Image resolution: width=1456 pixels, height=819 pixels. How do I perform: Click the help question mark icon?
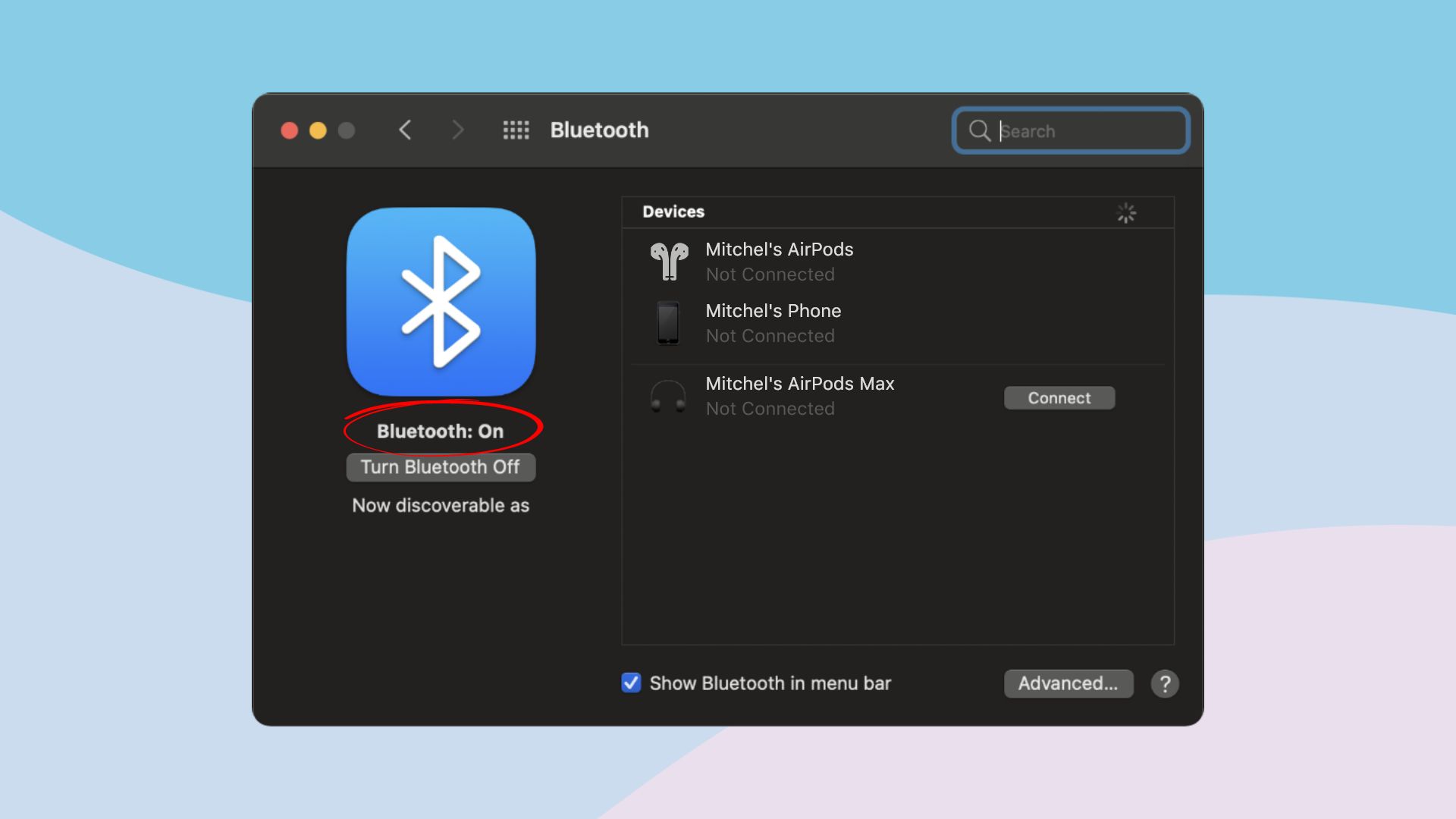tap(1163, 684)
